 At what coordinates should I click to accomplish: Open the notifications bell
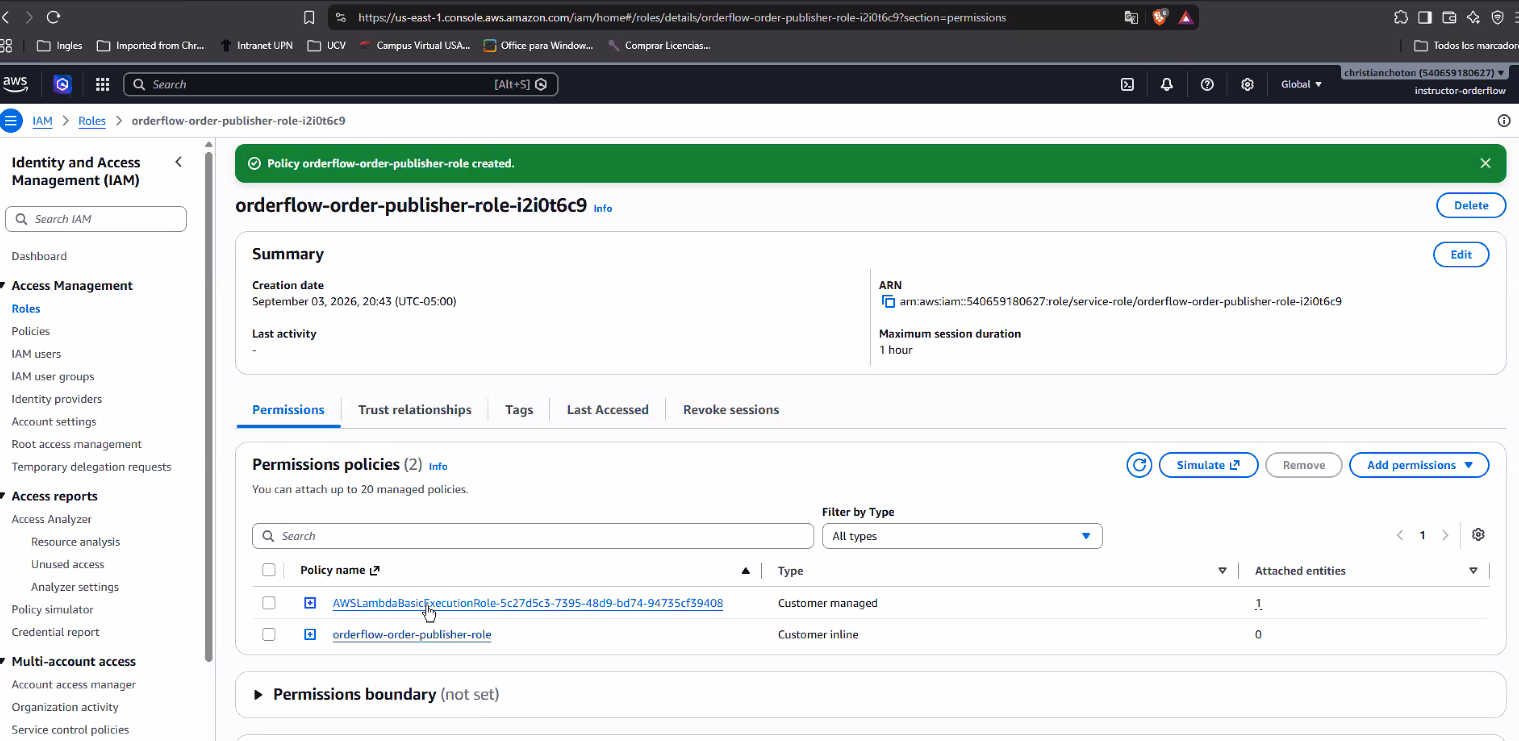pos(1167,84)
